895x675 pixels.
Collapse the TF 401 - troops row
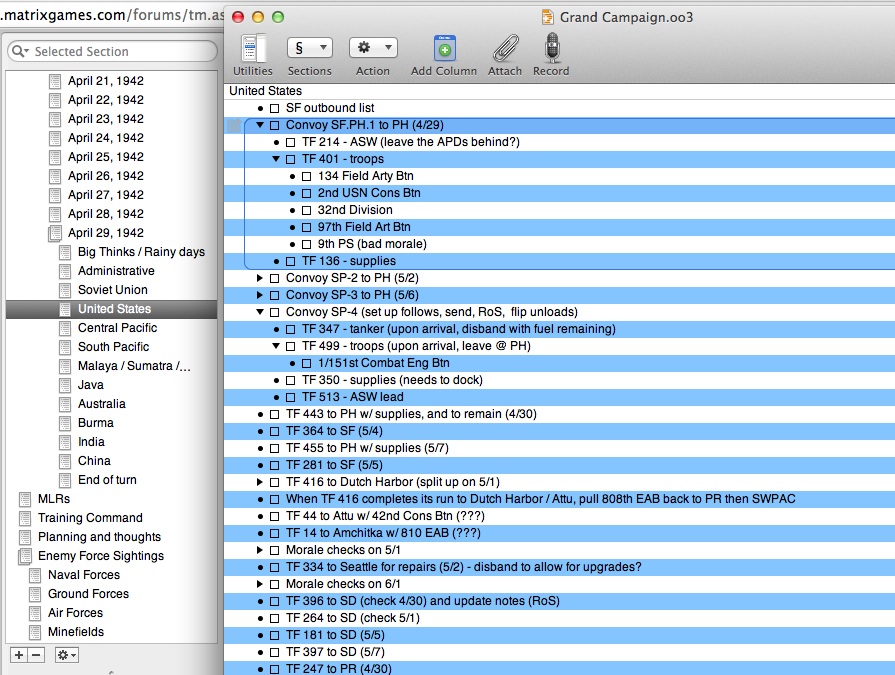(276, 159)
